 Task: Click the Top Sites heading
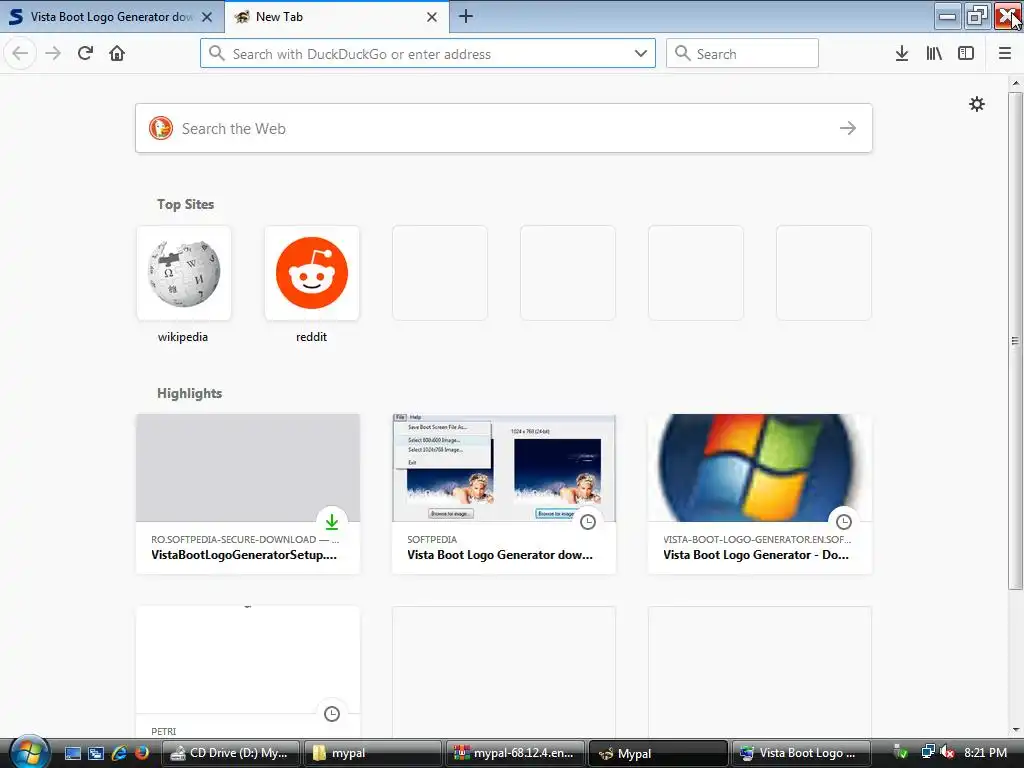pos(185,204)
